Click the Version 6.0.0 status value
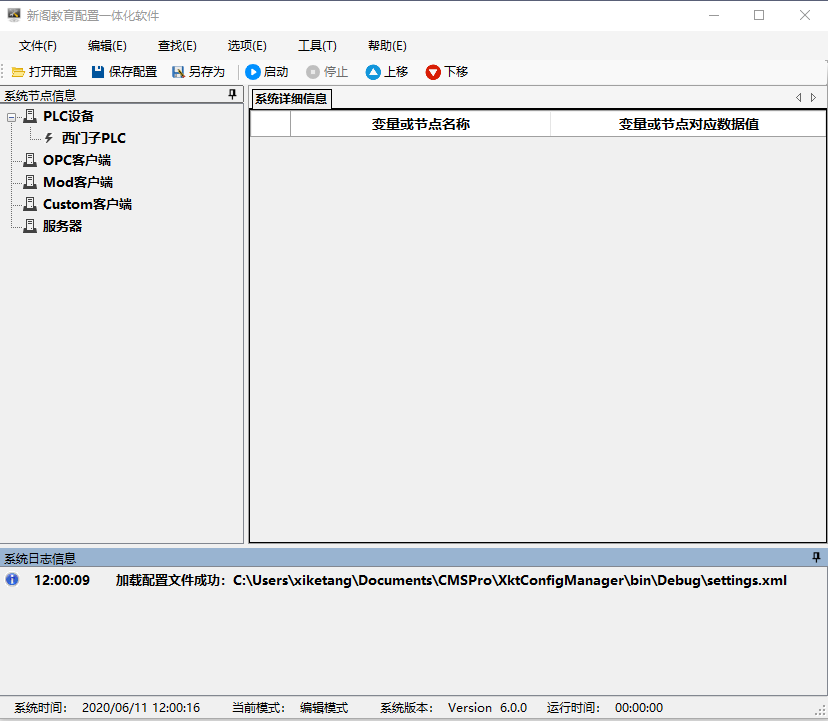Viewport: 828px width, 721px height. (x=487, y=708)
